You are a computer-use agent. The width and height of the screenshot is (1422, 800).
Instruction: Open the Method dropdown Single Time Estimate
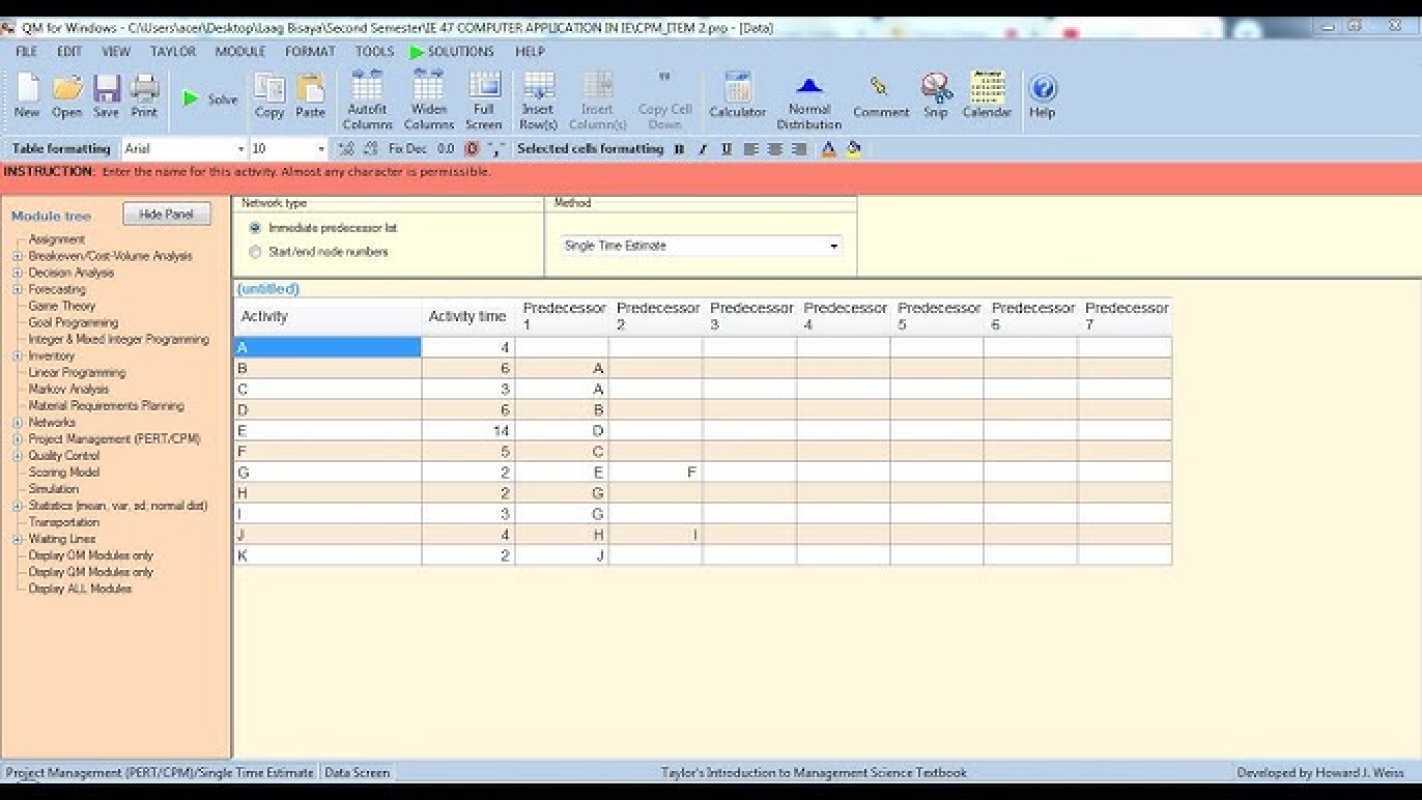pos(701,246)
